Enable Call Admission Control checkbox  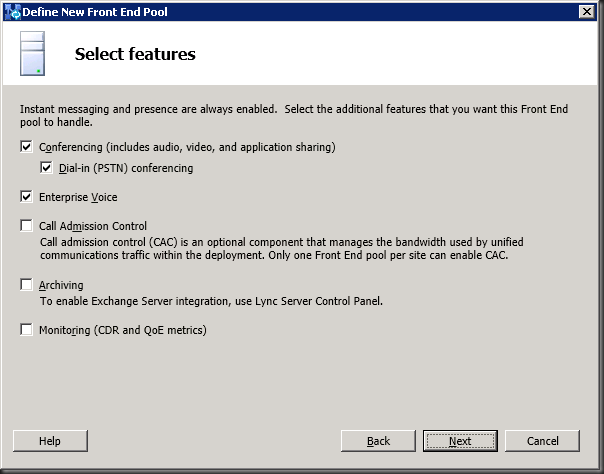pyautogui.click(x=26, y=226)
